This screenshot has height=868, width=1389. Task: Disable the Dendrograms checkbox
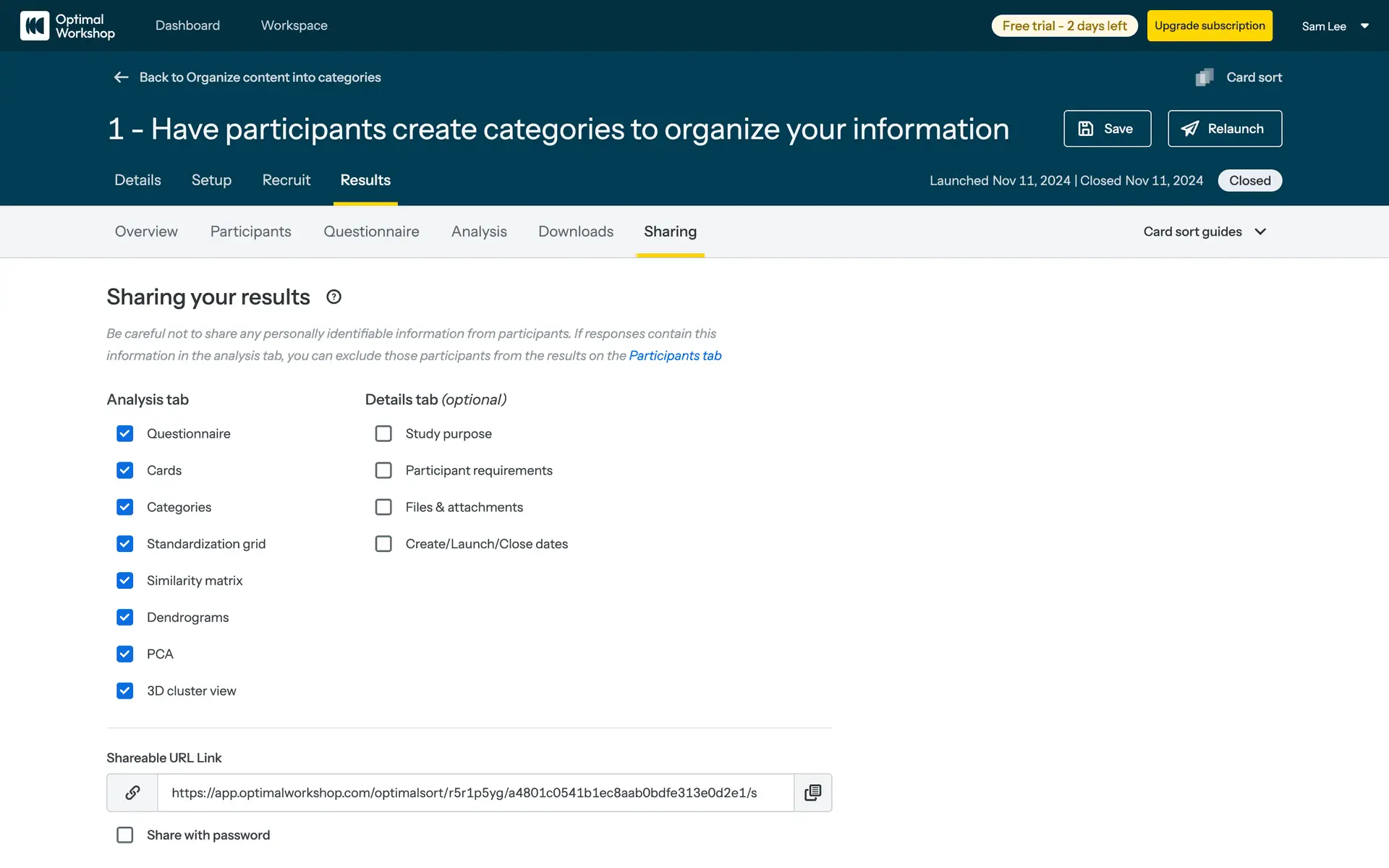[124, 617]
